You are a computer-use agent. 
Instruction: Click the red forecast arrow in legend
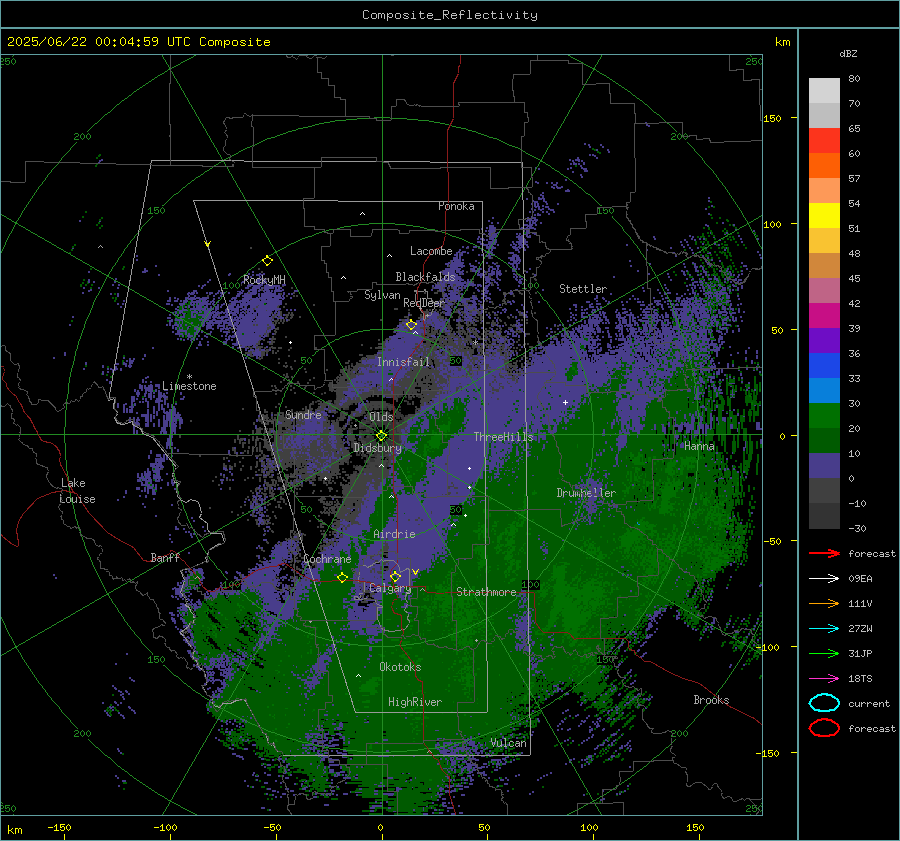click(824, 553)
